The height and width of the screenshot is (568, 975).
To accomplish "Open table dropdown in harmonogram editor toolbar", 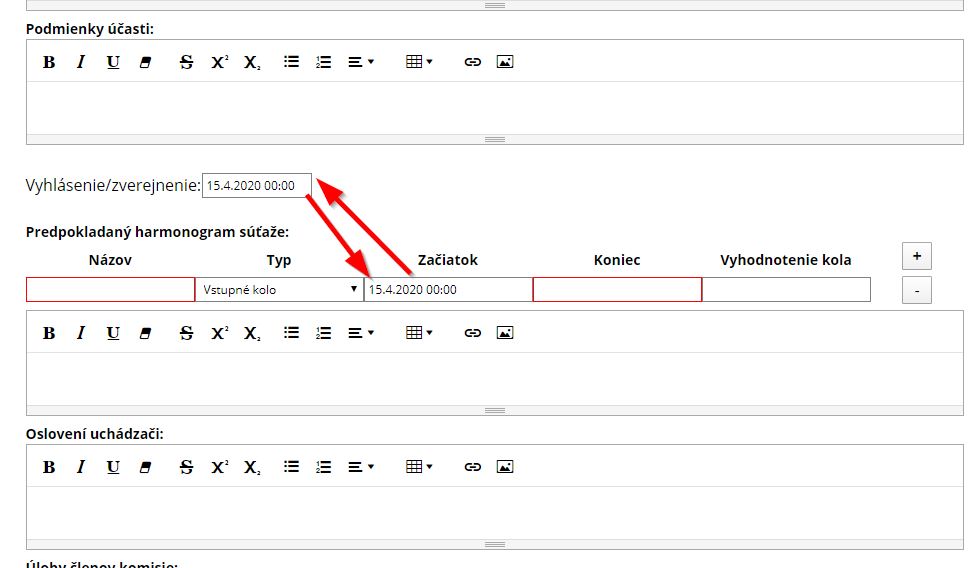I will click(x=419, y=333).
